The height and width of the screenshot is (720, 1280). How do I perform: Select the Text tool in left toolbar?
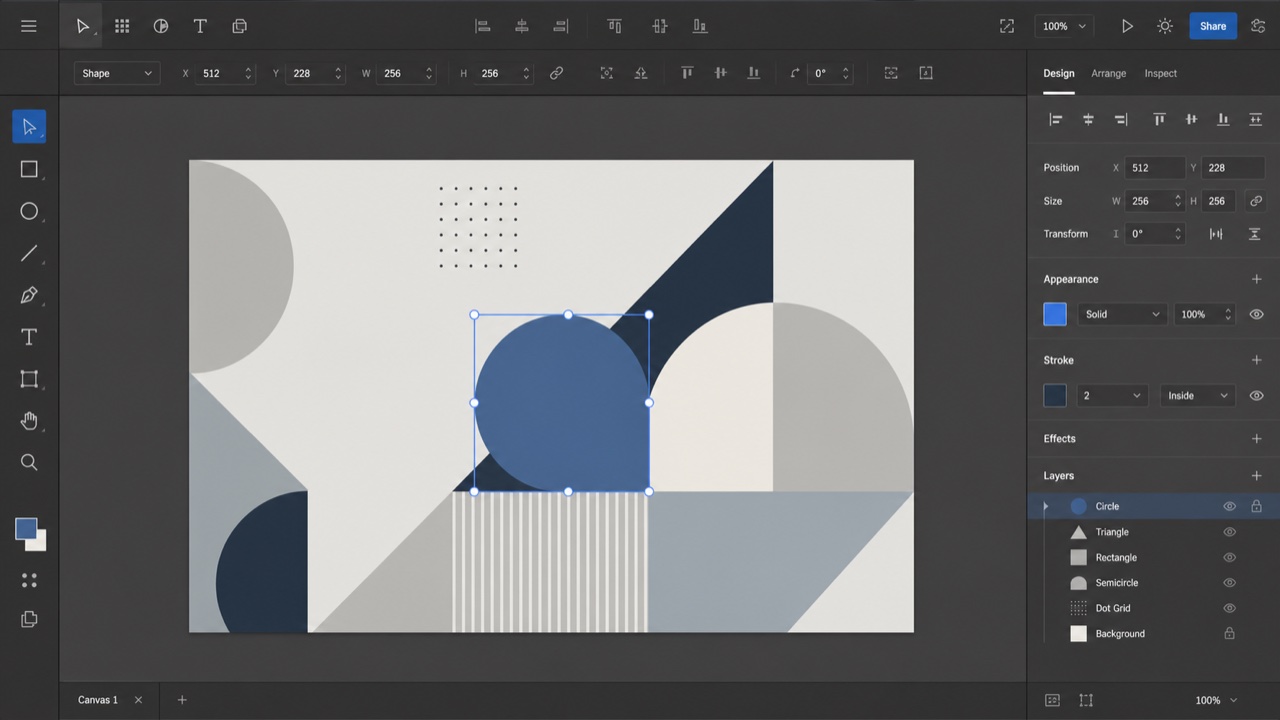[x=29, y=337]
